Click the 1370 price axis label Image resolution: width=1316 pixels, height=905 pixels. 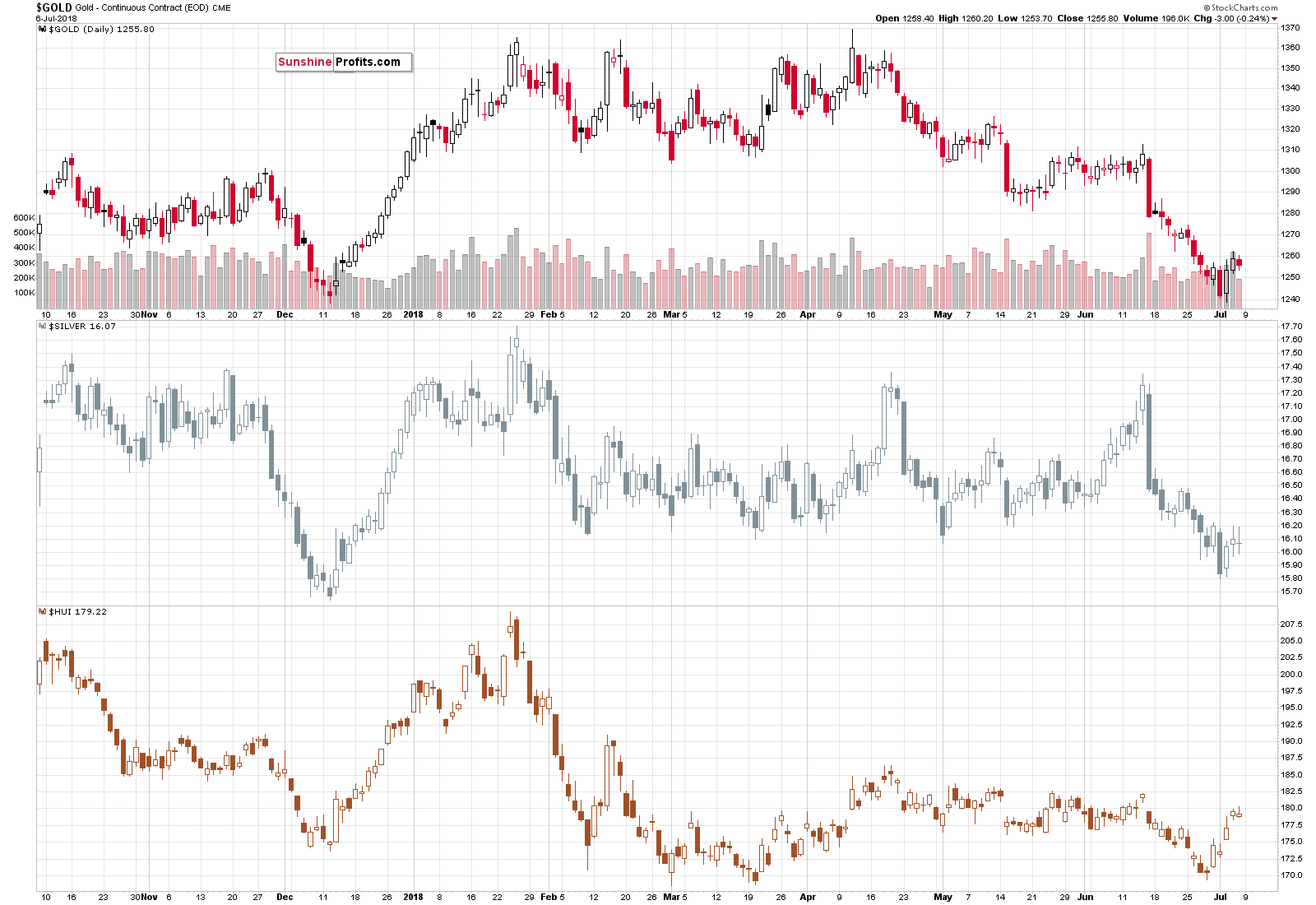[x=1291, y=27]
